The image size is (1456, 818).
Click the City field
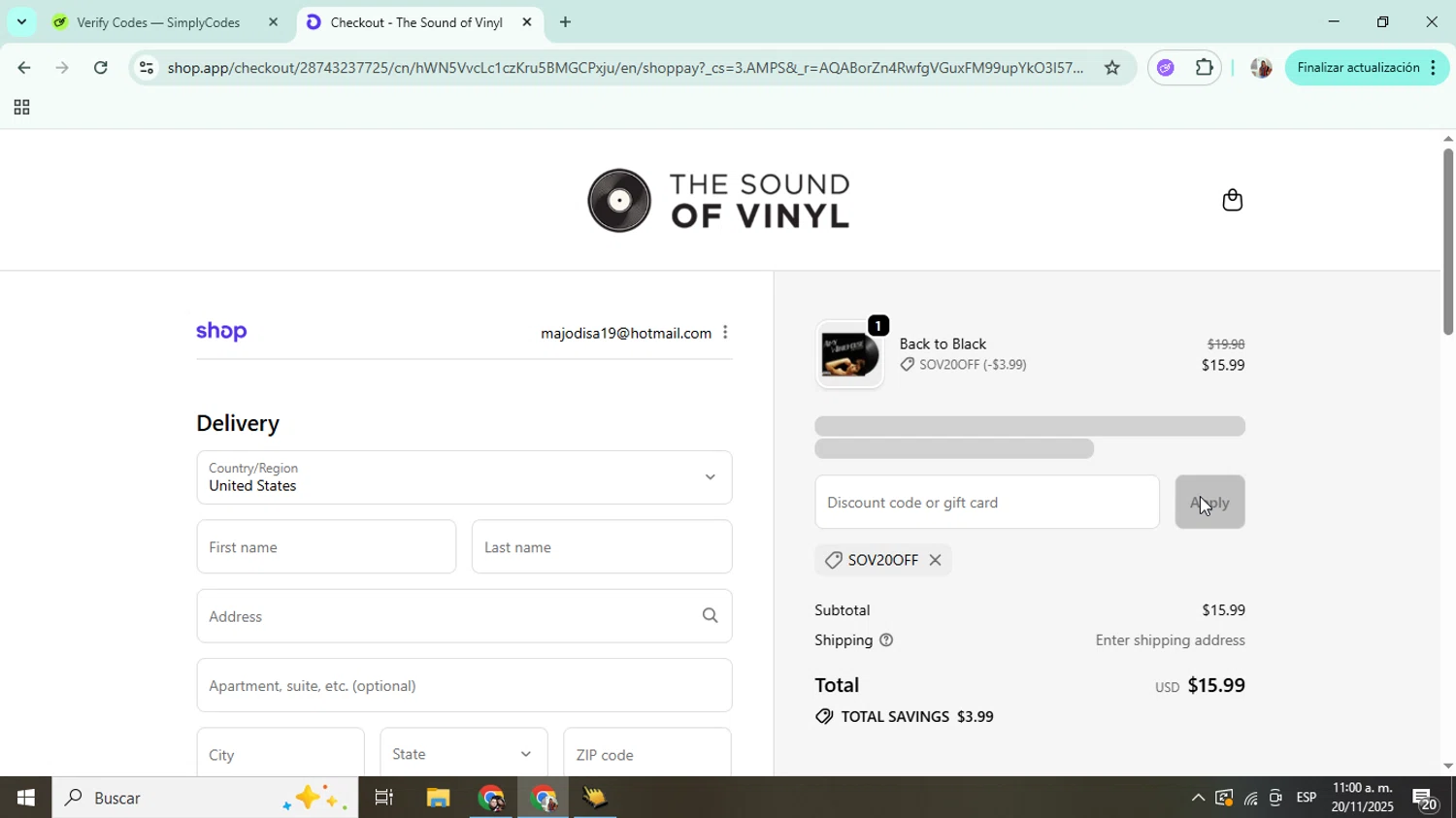click(x=281, y=754)
